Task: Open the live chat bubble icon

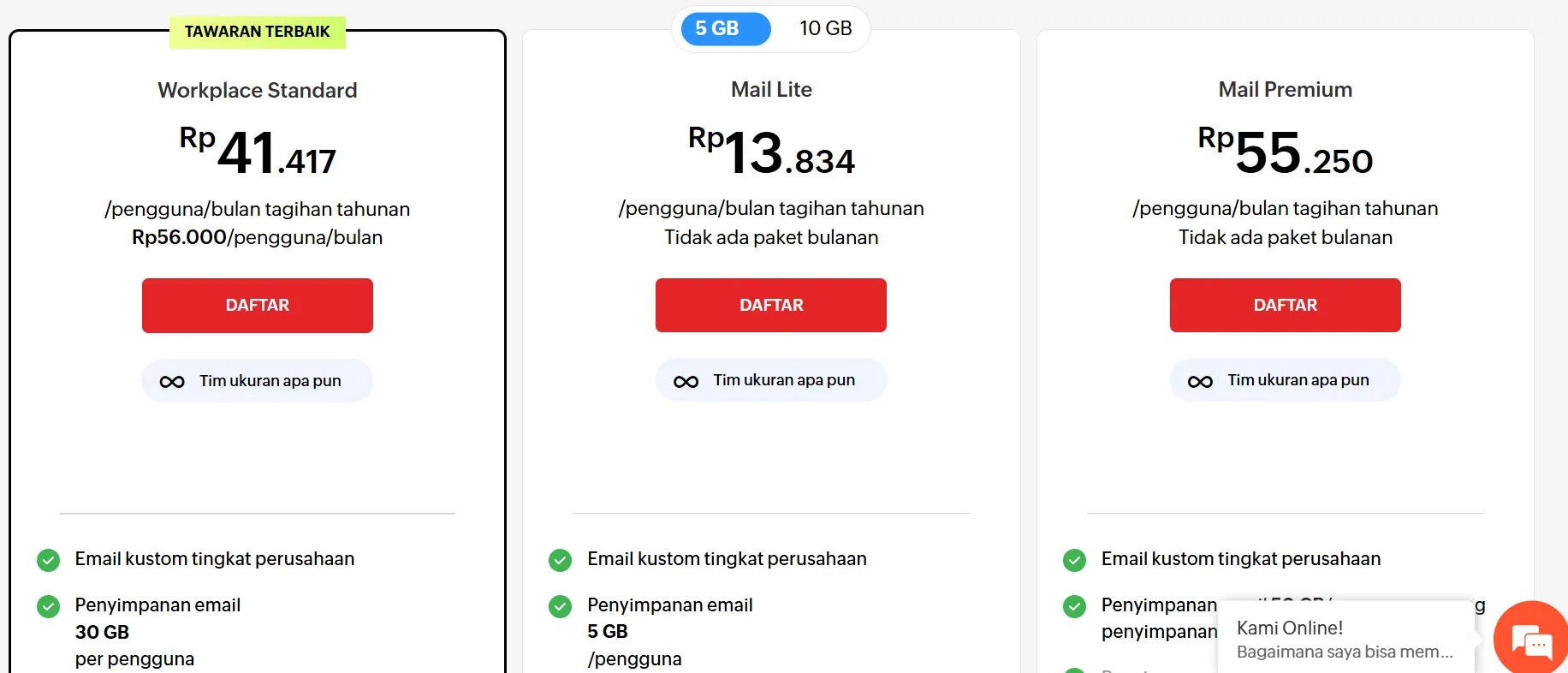Action: 1531,640
